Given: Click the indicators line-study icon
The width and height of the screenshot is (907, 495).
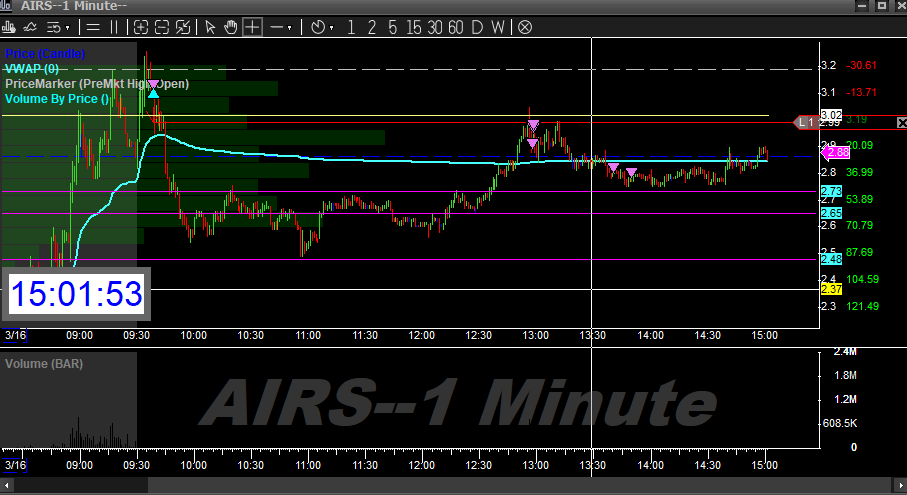Looking at the screenshot, I should coord(30,27).
